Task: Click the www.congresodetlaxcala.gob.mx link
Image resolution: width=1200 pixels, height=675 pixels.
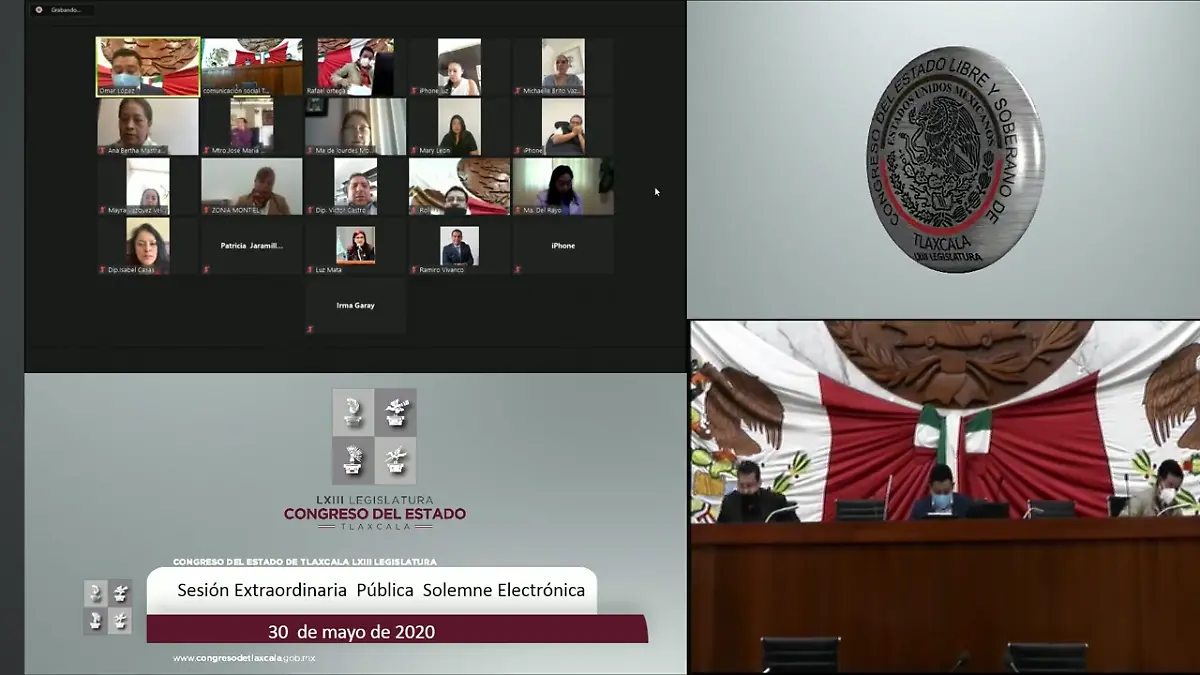Action: coord(244,658)
